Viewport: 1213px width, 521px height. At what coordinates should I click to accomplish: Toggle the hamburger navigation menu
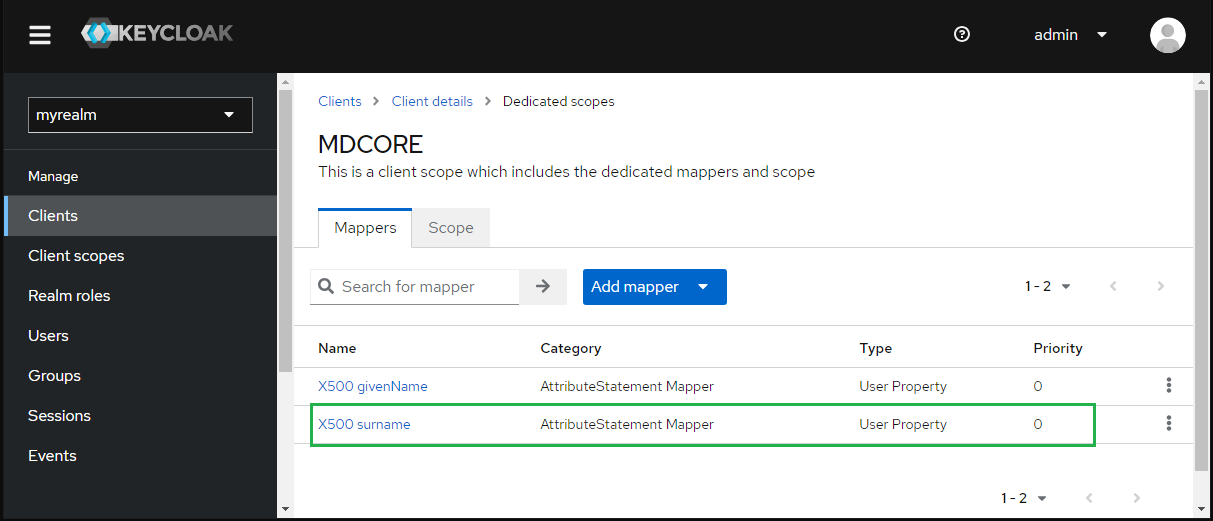[39, 35]
